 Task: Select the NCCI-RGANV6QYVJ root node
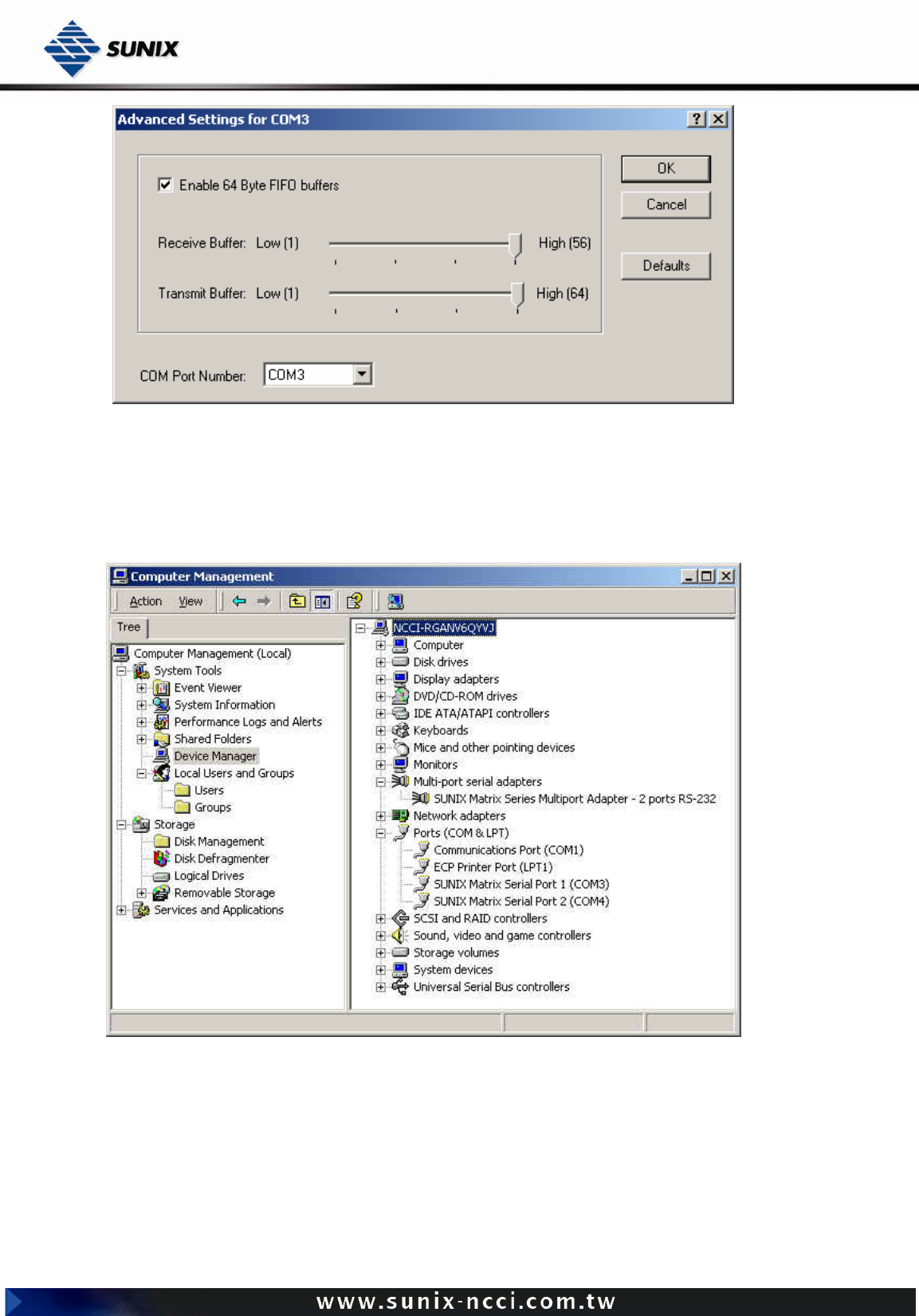click(x=444, y=628)
